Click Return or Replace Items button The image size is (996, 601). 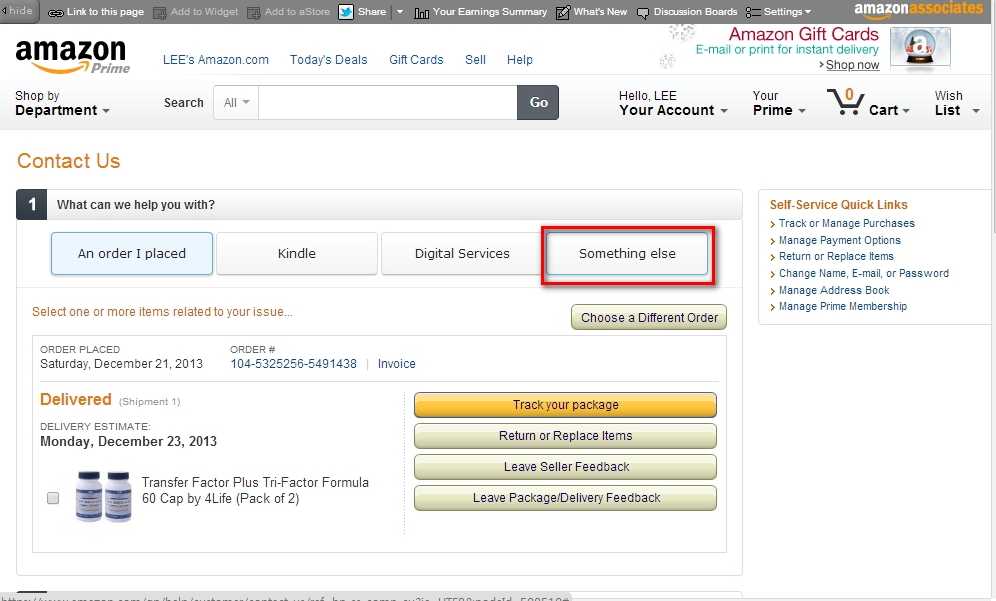coord(565,436)
